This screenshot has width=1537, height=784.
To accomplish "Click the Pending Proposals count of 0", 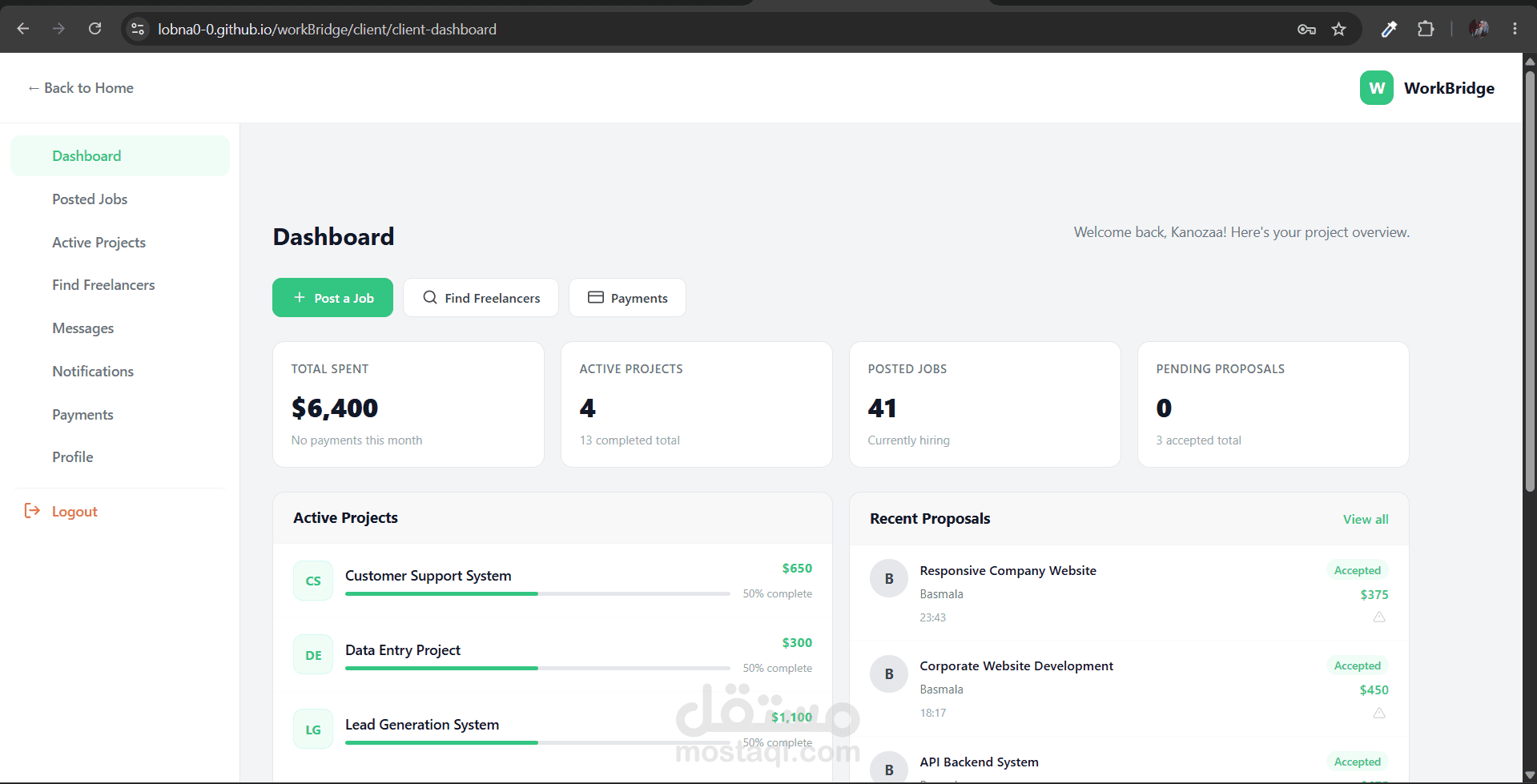I will [x=1164, y=408].
